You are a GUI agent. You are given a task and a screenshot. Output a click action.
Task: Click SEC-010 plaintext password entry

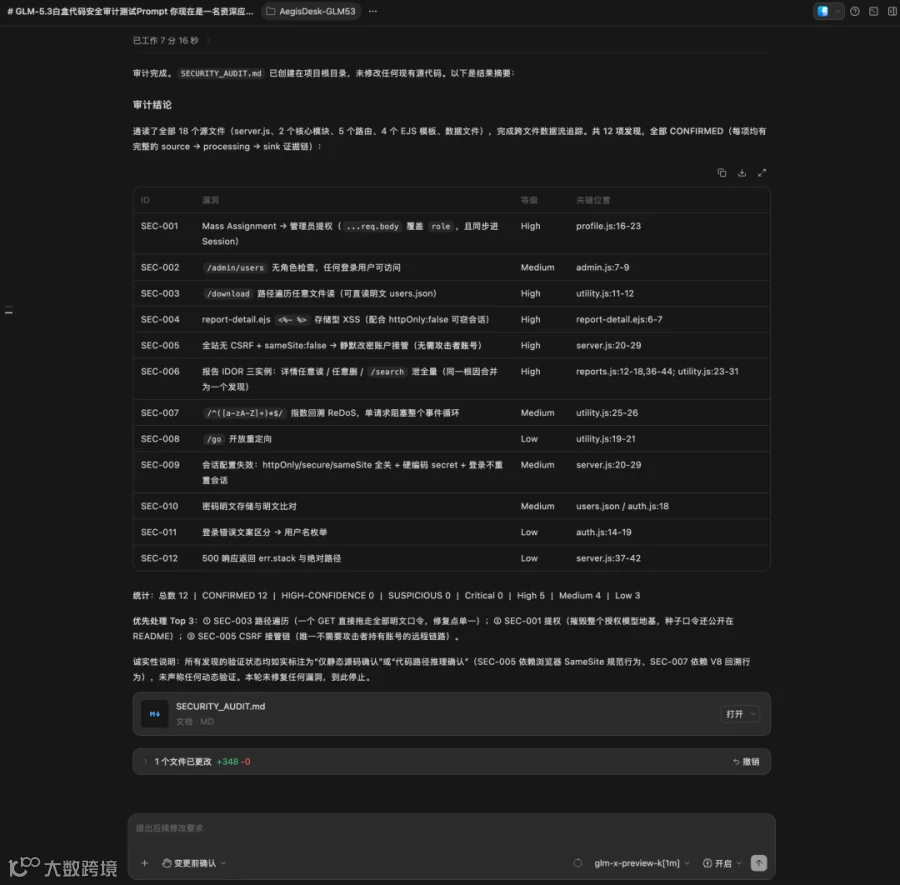click(x=249, y=506)
